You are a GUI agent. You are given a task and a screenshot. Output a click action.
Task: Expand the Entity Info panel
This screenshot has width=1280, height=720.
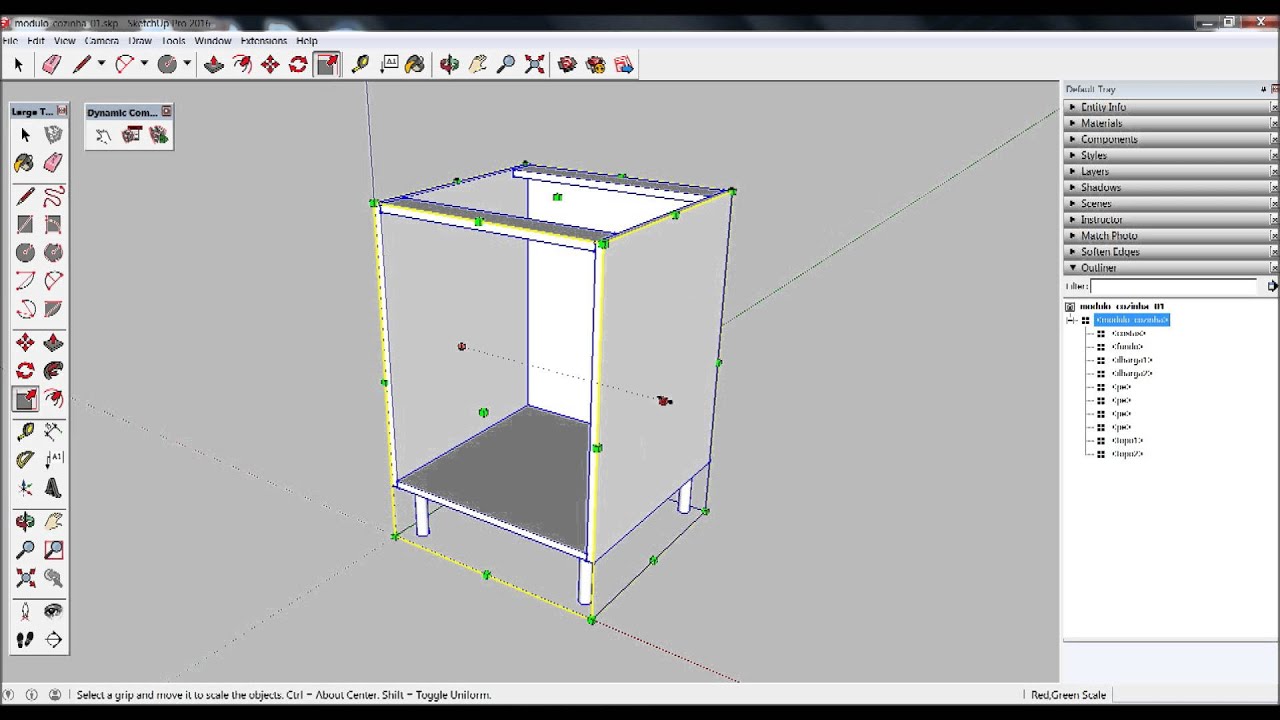click(1168, 107)
